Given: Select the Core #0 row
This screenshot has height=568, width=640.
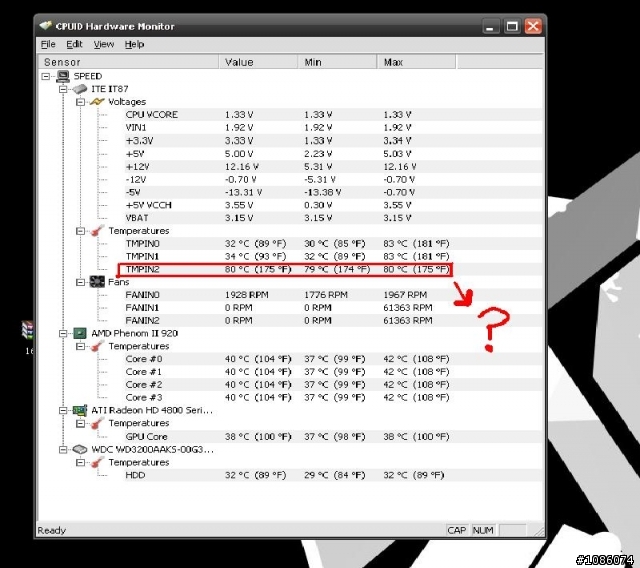Looking at the screenshot, I should coord(333,359).
